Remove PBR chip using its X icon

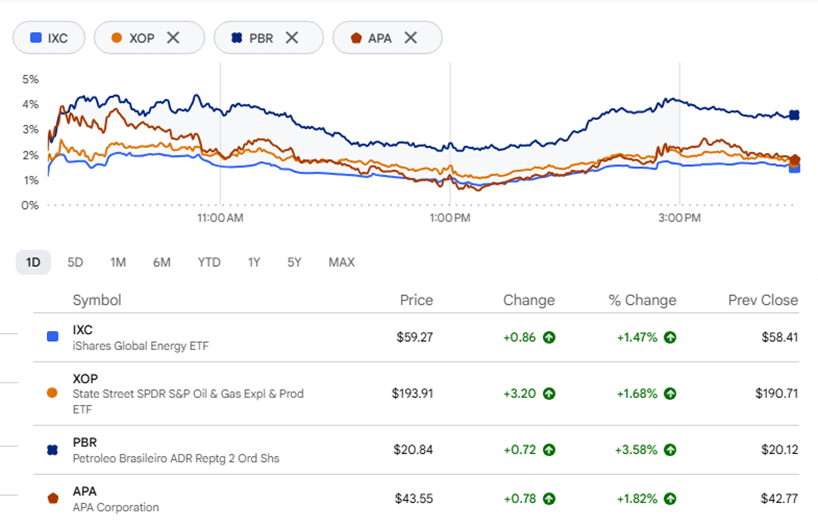coord(292,38)
